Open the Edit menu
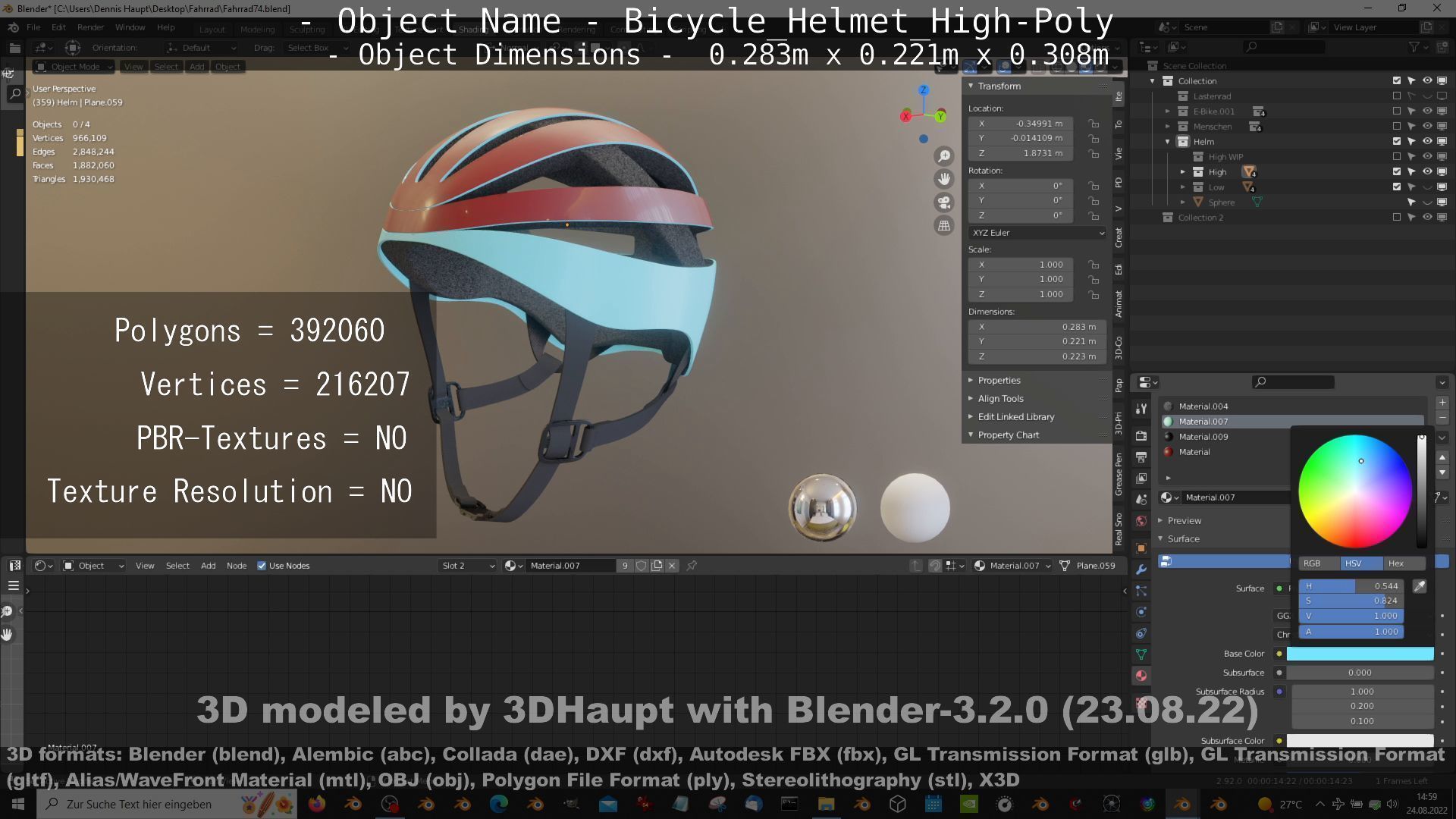 pyautogui.click(x=58, y=27)
